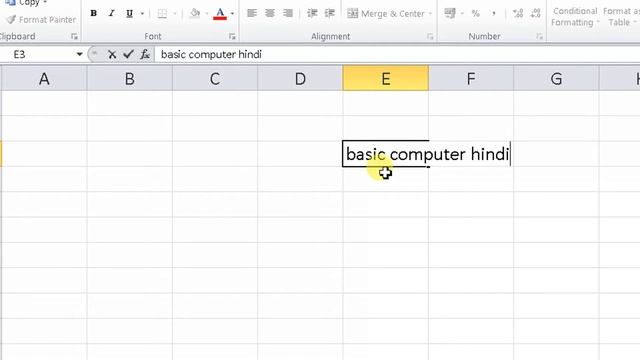Open Font dialog launcher
Image resolution: width=640 pixels, height=360 pixels.
coord(232,36)
